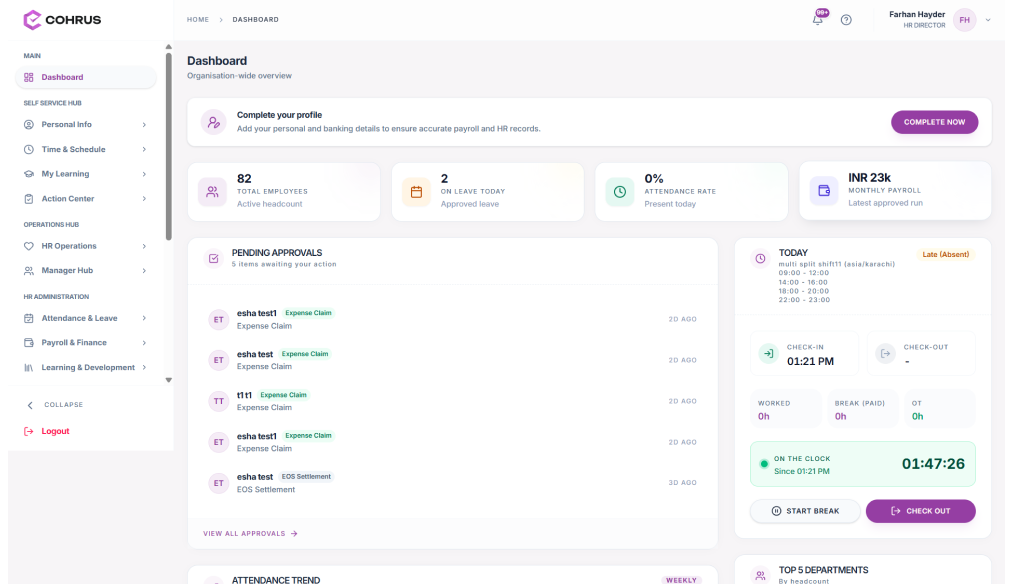Expand Learning & Development chevron
This screenshot has height=584, width=1009.
144,368
